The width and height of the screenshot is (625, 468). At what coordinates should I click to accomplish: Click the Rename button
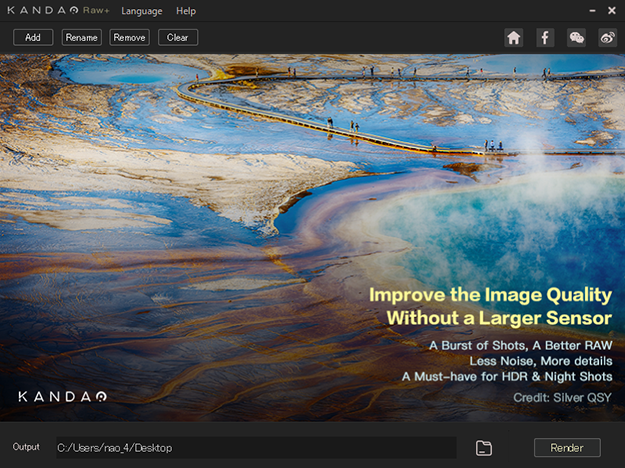81,38
